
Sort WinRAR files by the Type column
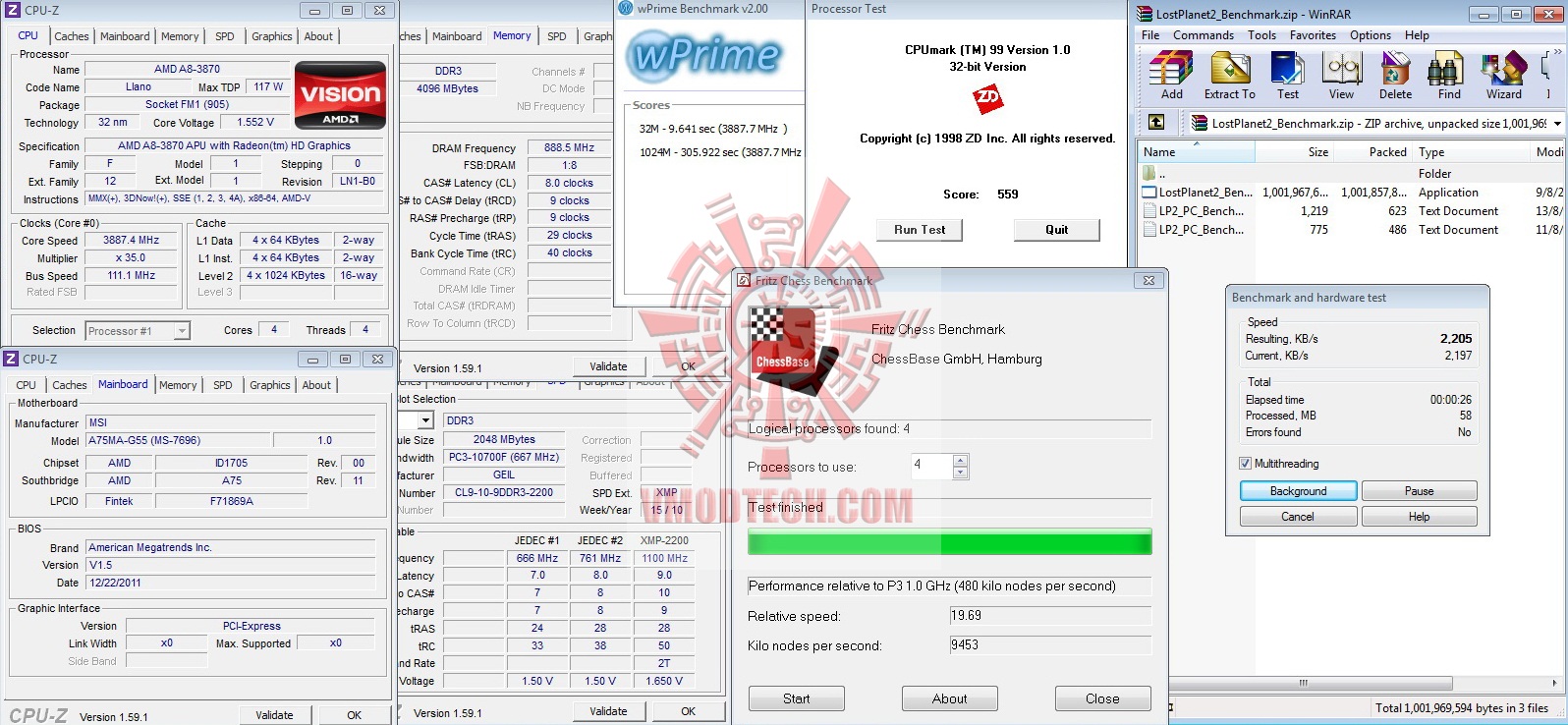click(x=1471, y=152)
